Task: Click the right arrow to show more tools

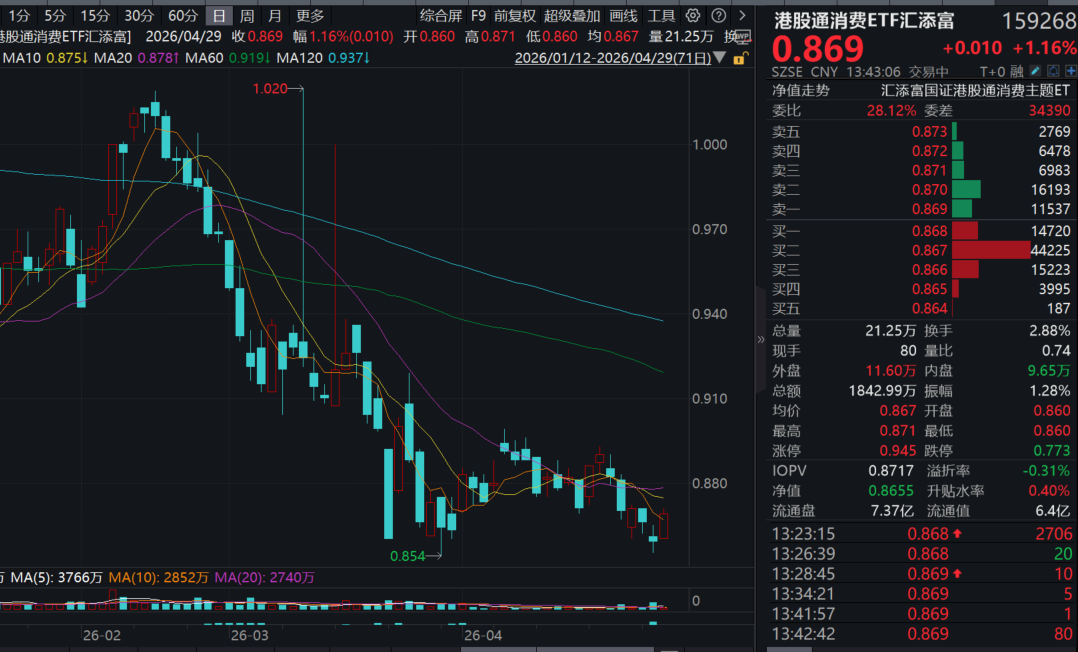Action: (x=741, y=16)
